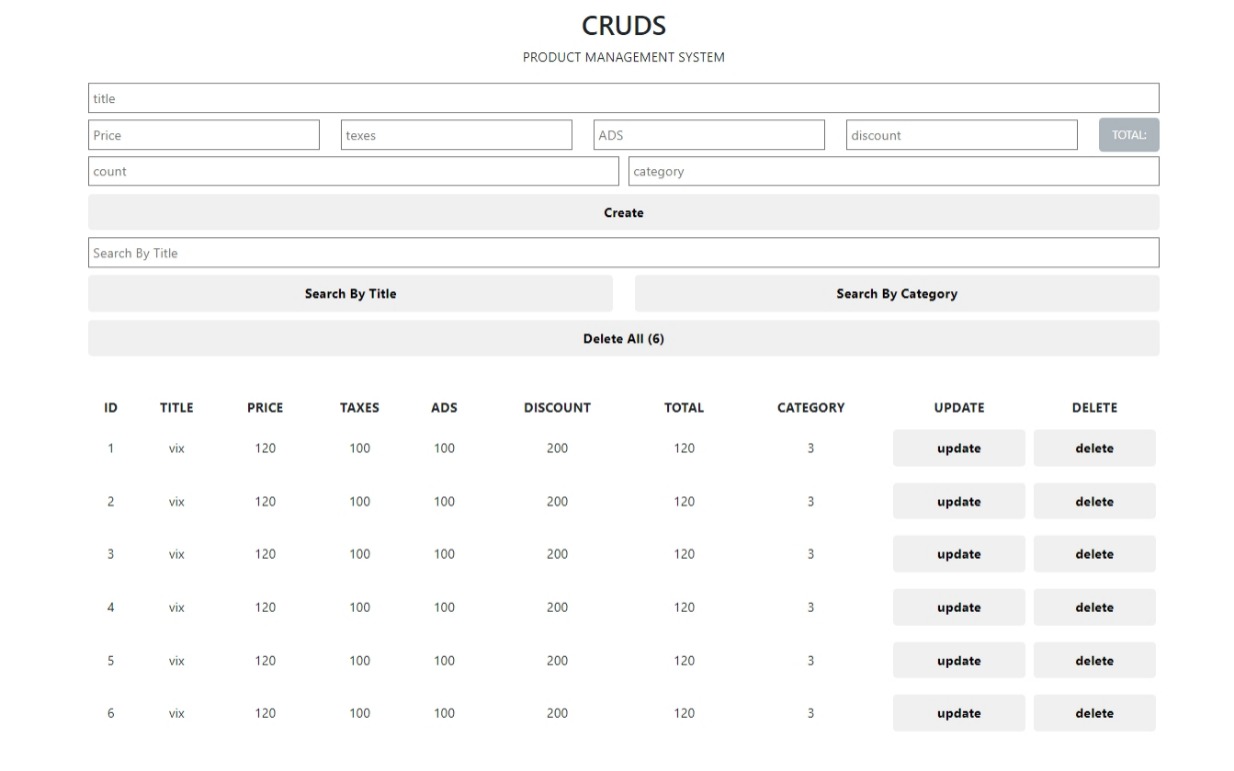Click the ADS input field

point(709,134)
